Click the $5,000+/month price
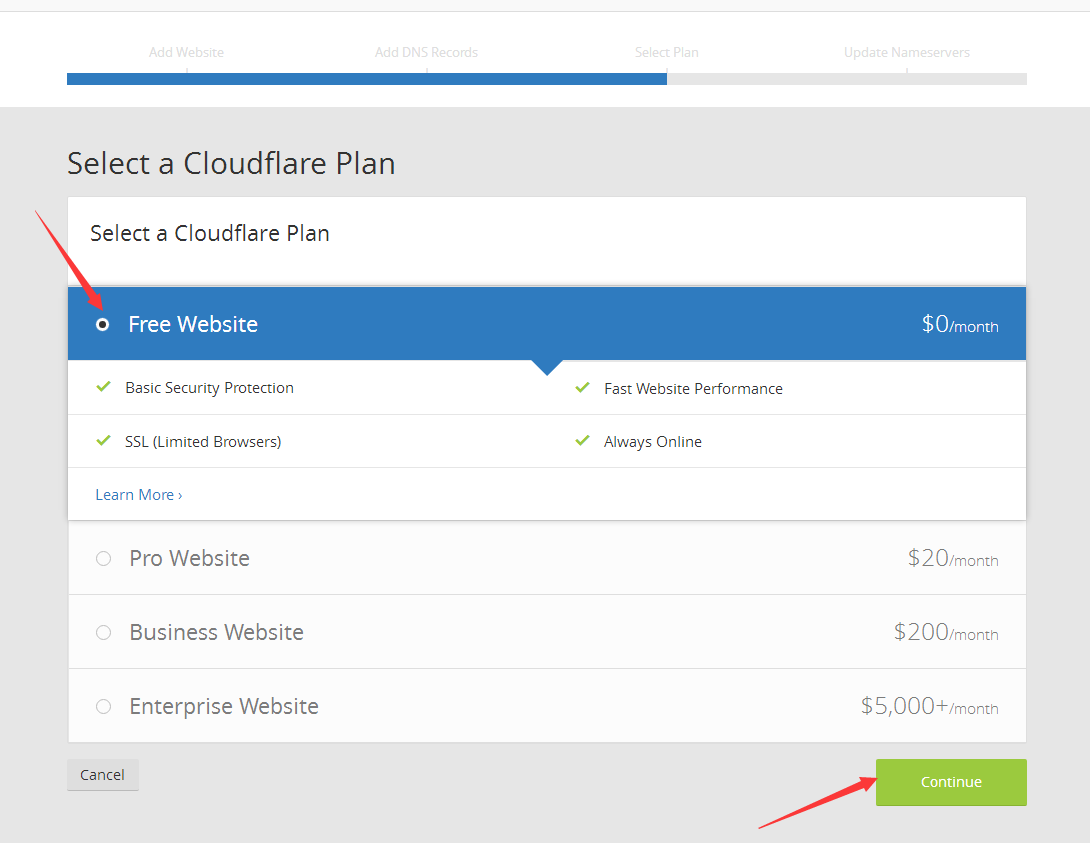Screen dimensions: 1090x843 (929, 706)
